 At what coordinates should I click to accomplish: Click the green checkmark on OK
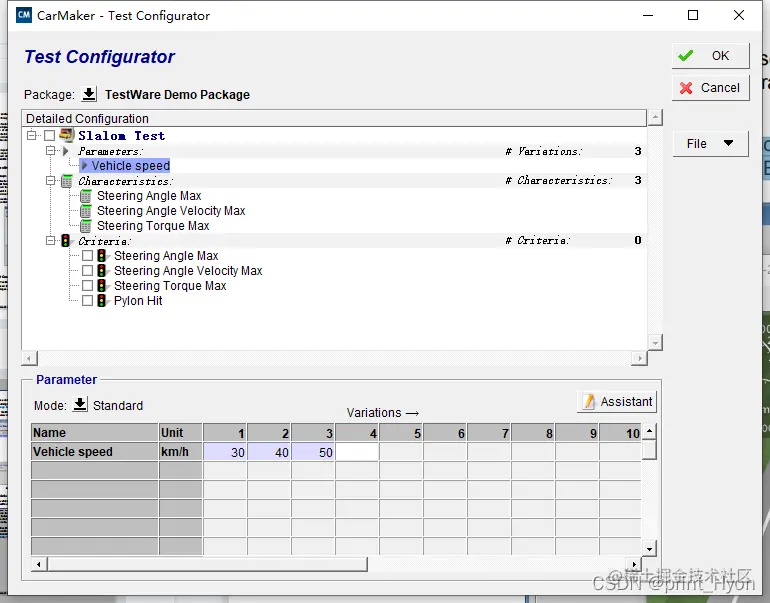pyautogui.click(x=686, y=55)
